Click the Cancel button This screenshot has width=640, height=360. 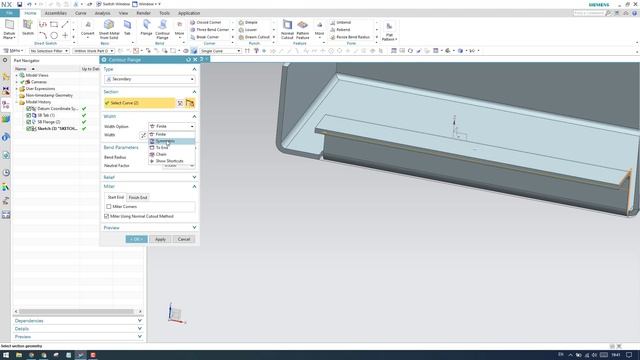click(x=184, y=239)
